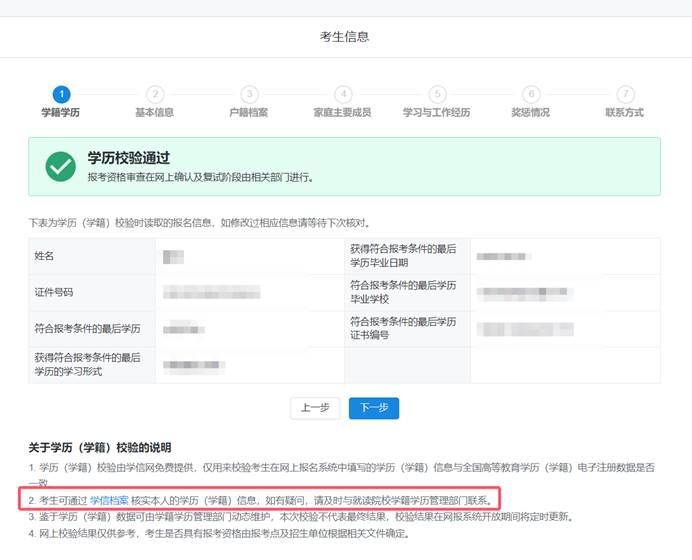The height and width of the screenshot is (560, 692).
Task: Switch to the 户籍档案 step label
Action: coord(249,113)
